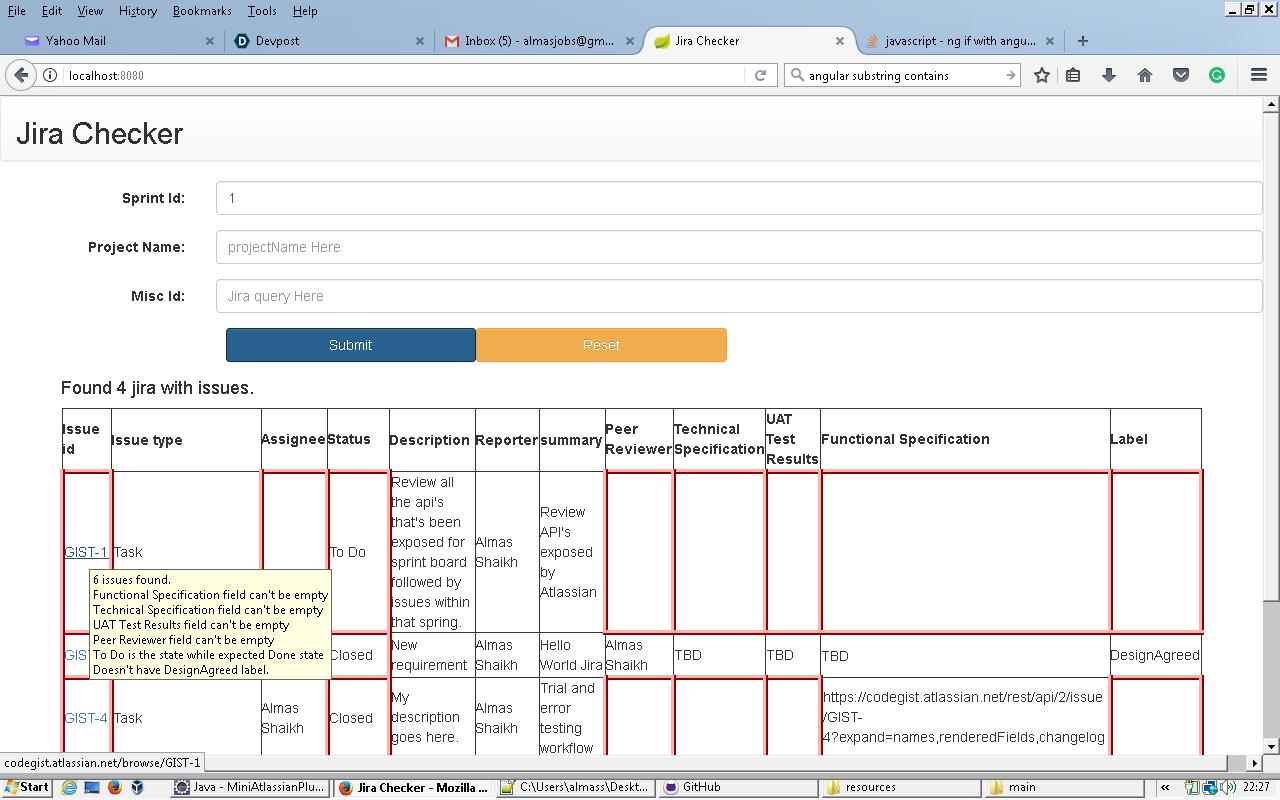The width and height of the screenshot is (1280, 800).
Task: Bookmark this page with the star icon
Action: point(1042,75)
